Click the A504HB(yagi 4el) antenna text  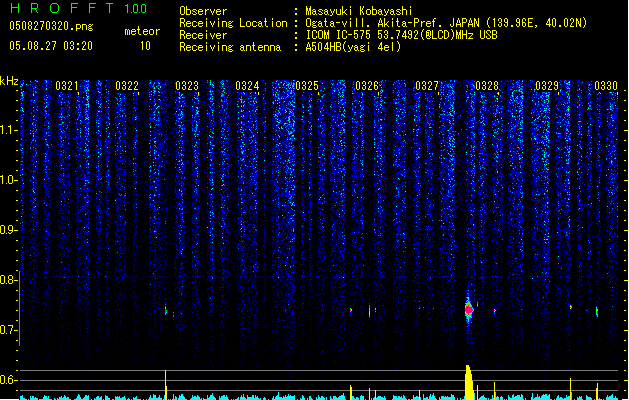[353, 47]
